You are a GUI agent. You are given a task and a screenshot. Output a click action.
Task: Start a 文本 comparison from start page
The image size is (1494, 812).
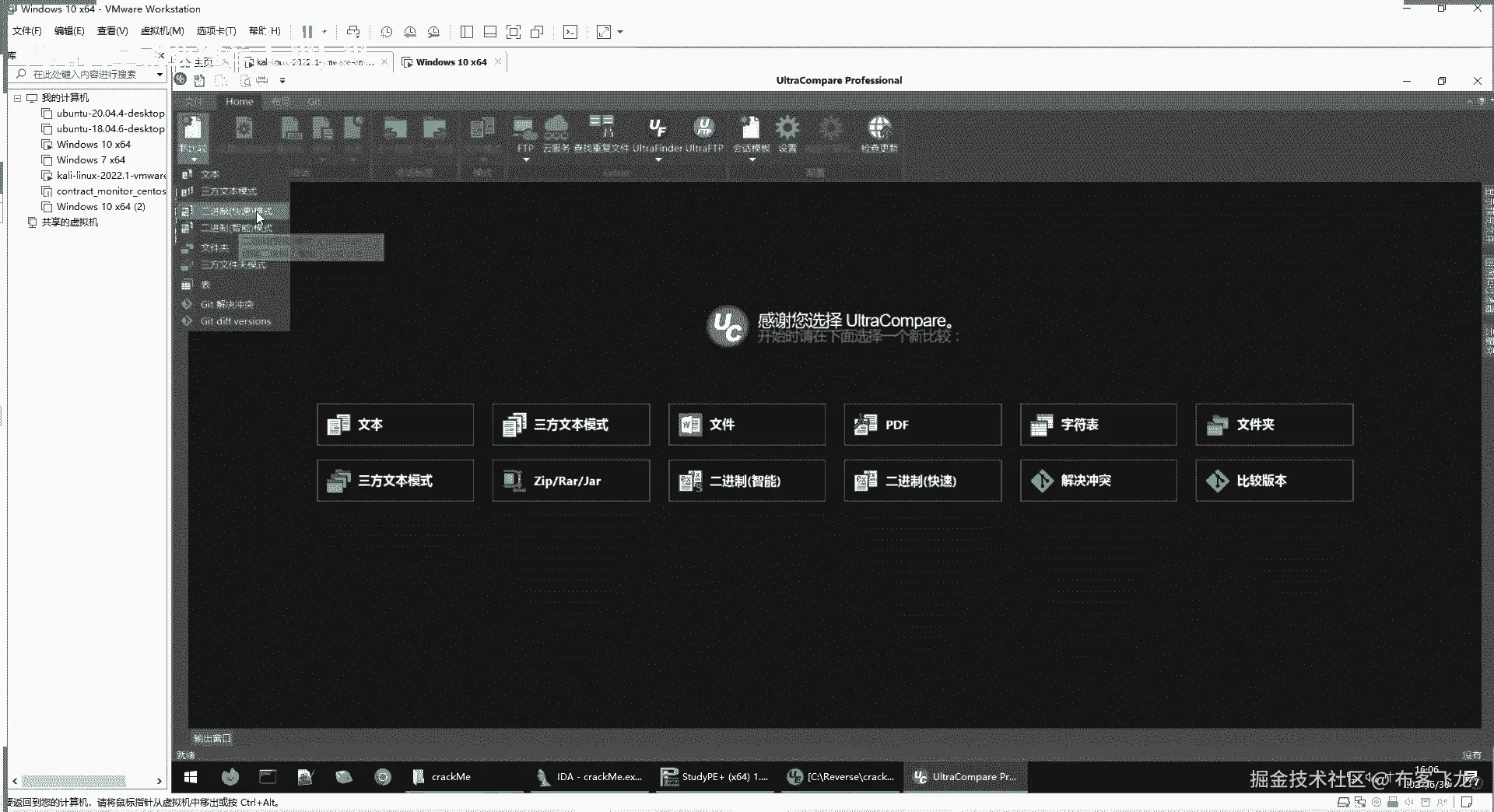pos(395,425)
